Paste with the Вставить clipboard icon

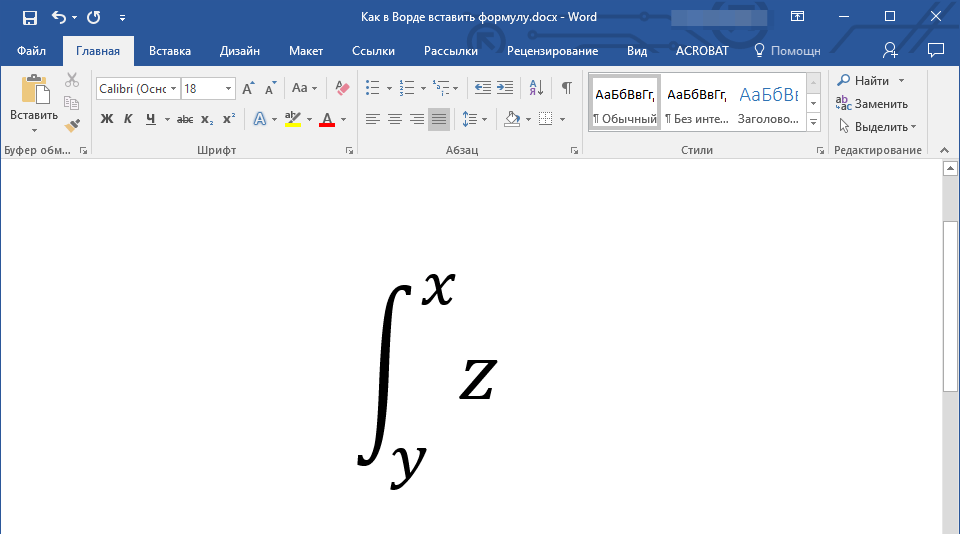[x=35, y=90]
